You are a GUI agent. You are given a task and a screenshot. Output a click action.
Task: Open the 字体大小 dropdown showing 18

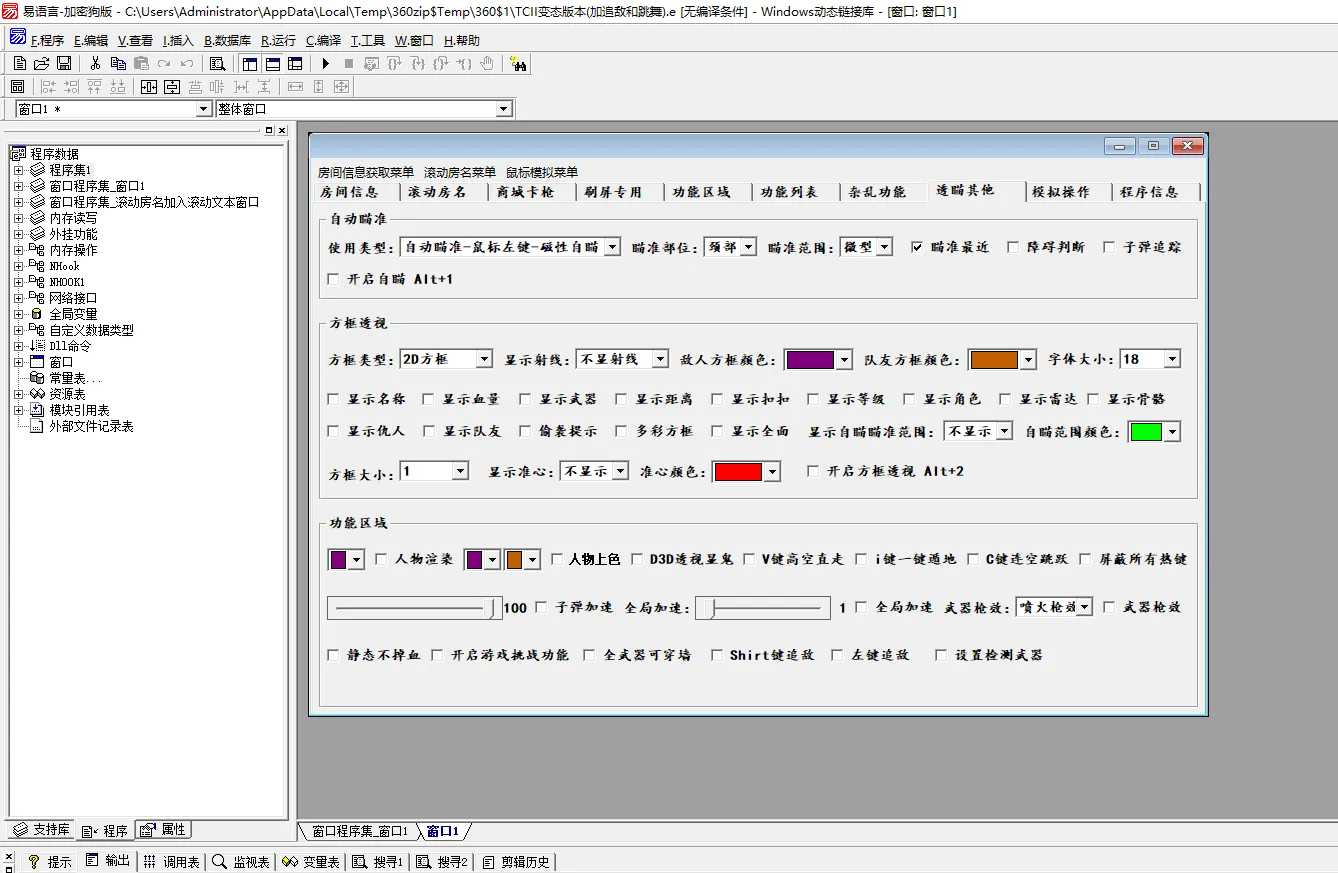[x=1172, y=359]
